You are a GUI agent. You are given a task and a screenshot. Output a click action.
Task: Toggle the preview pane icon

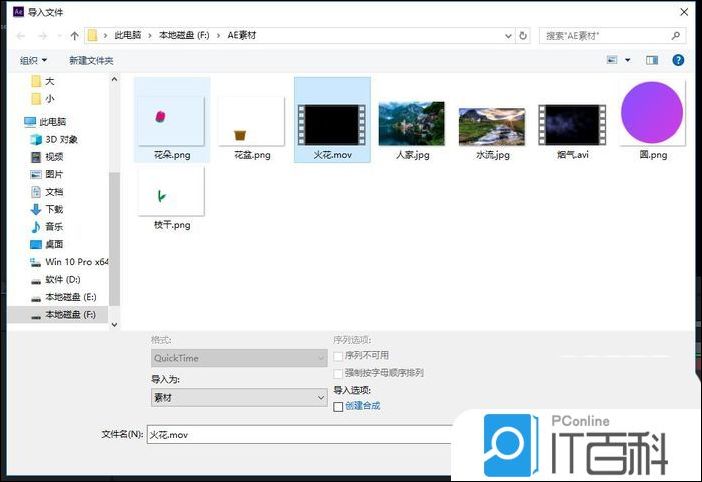(652, 60)
